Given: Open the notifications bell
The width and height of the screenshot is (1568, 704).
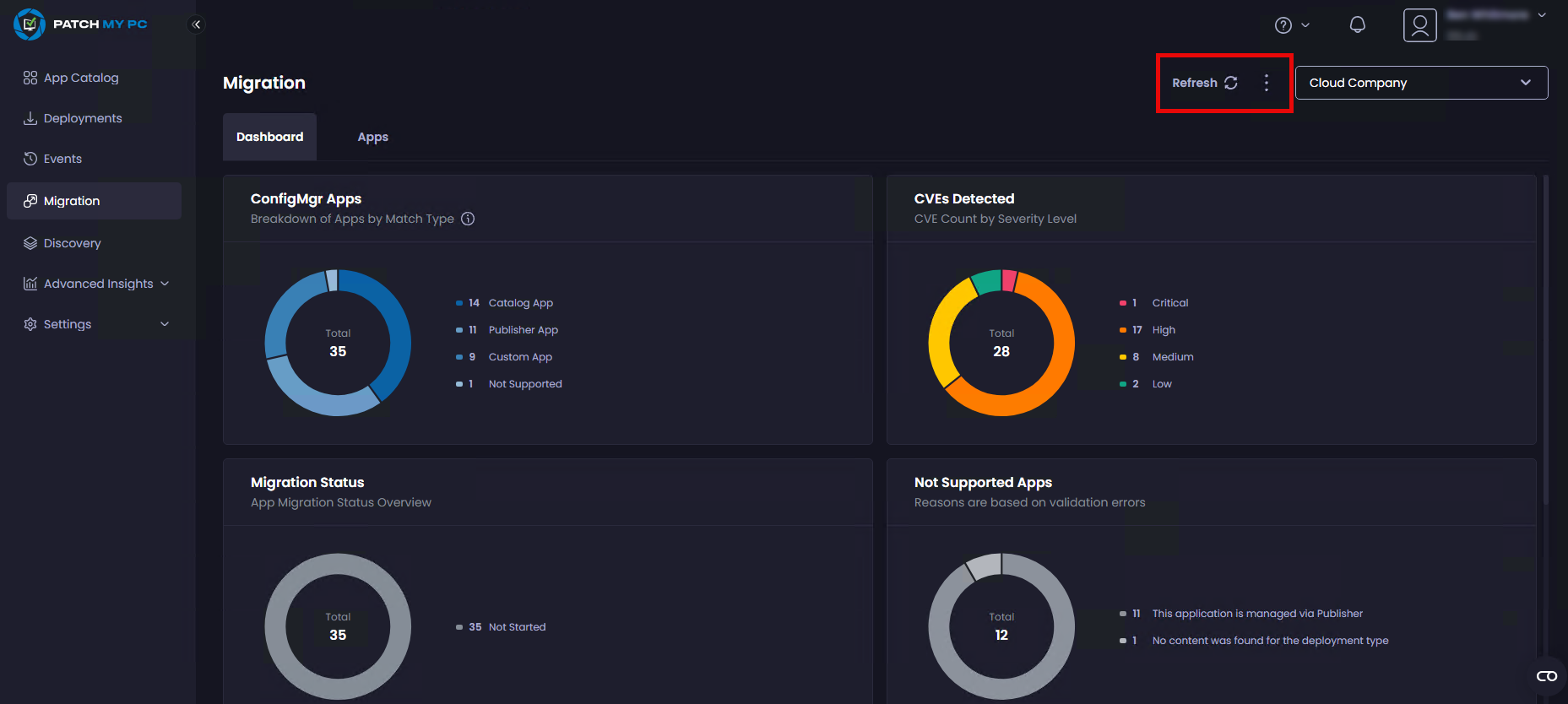Looking at the screenshot, I should click(1358, 24).
